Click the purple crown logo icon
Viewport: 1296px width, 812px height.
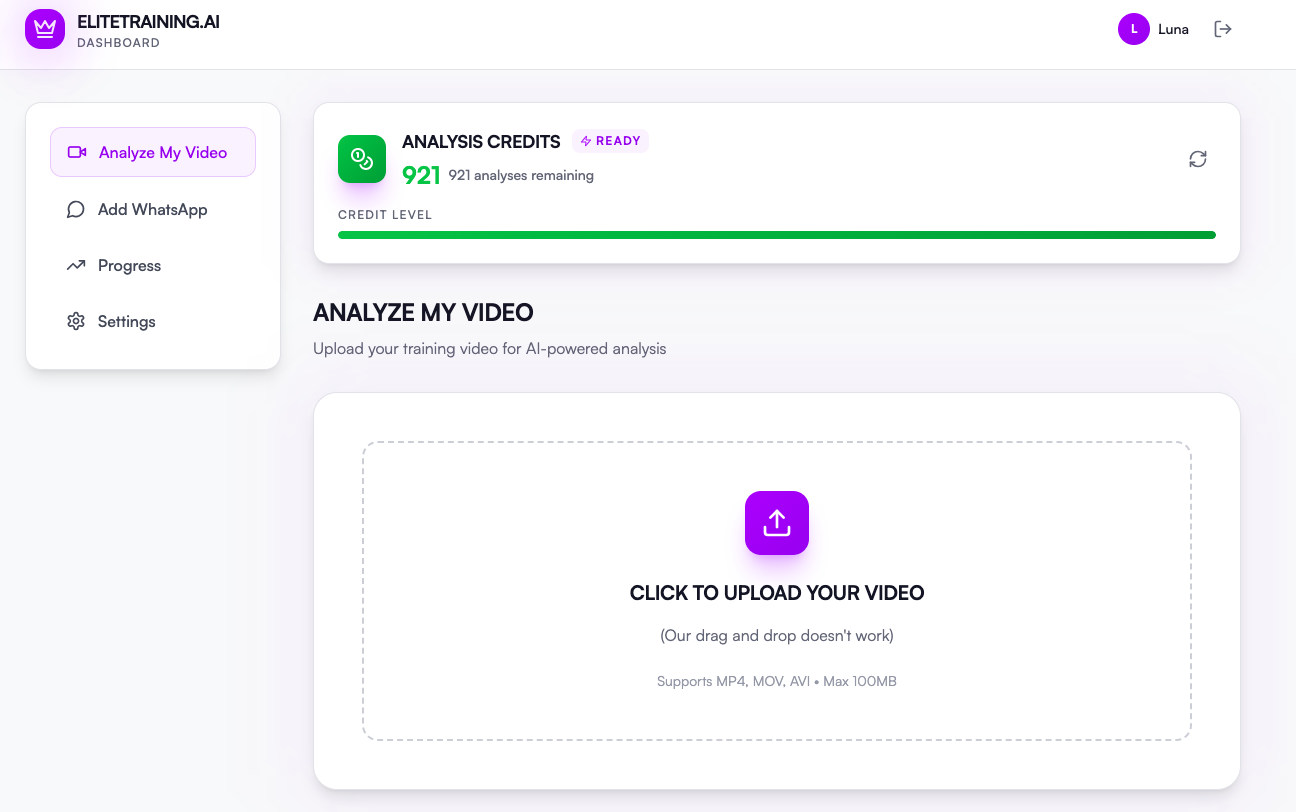tap(44, 29)
